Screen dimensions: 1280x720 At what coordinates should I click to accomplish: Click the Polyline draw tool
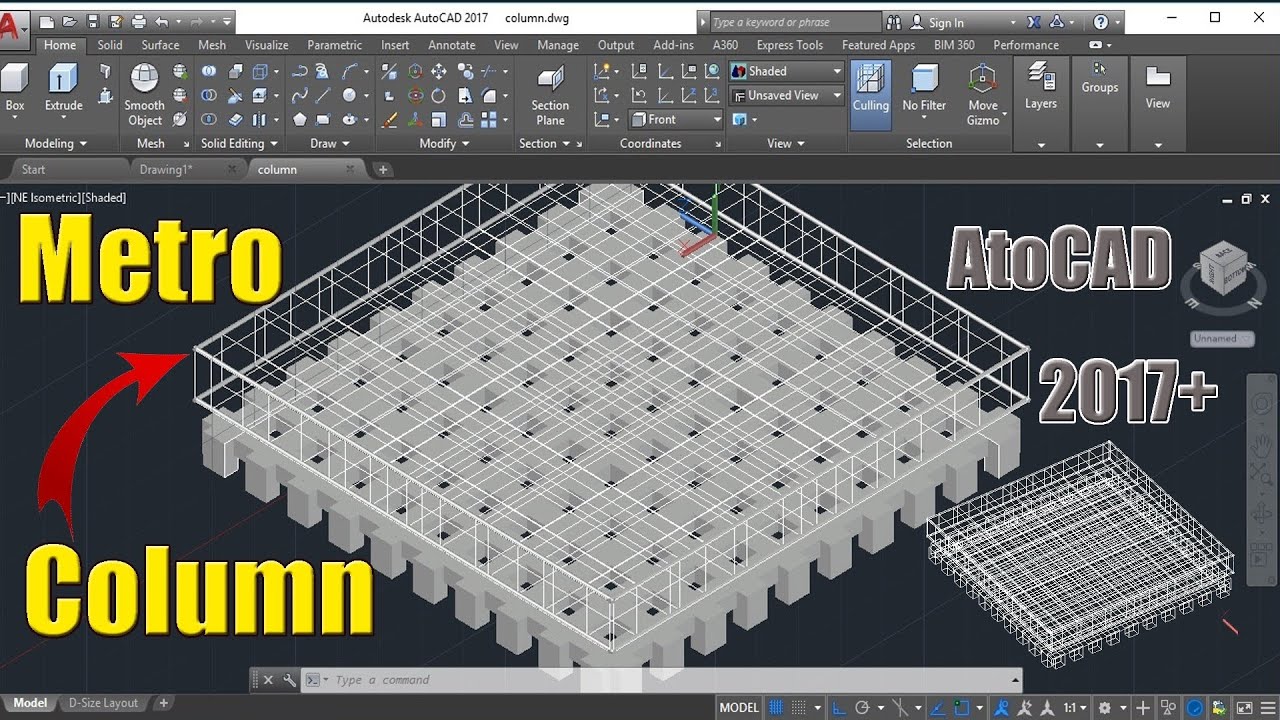tap(299, 72)
